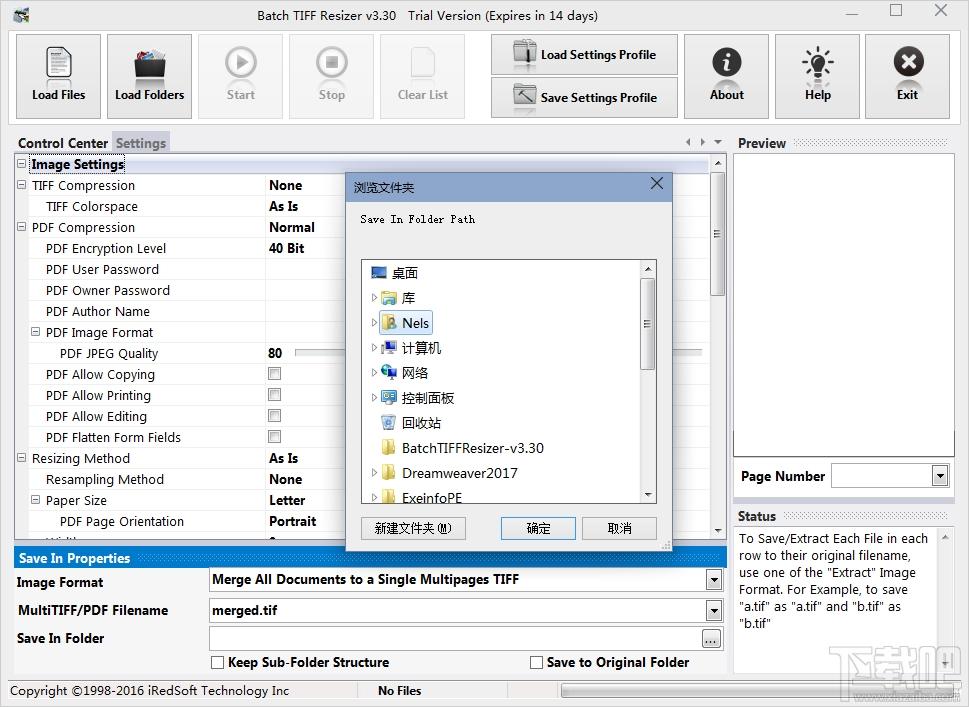Screen dimensions: 969x707
Task: Click the Load Files toolbar button
Action: (58, 76)
